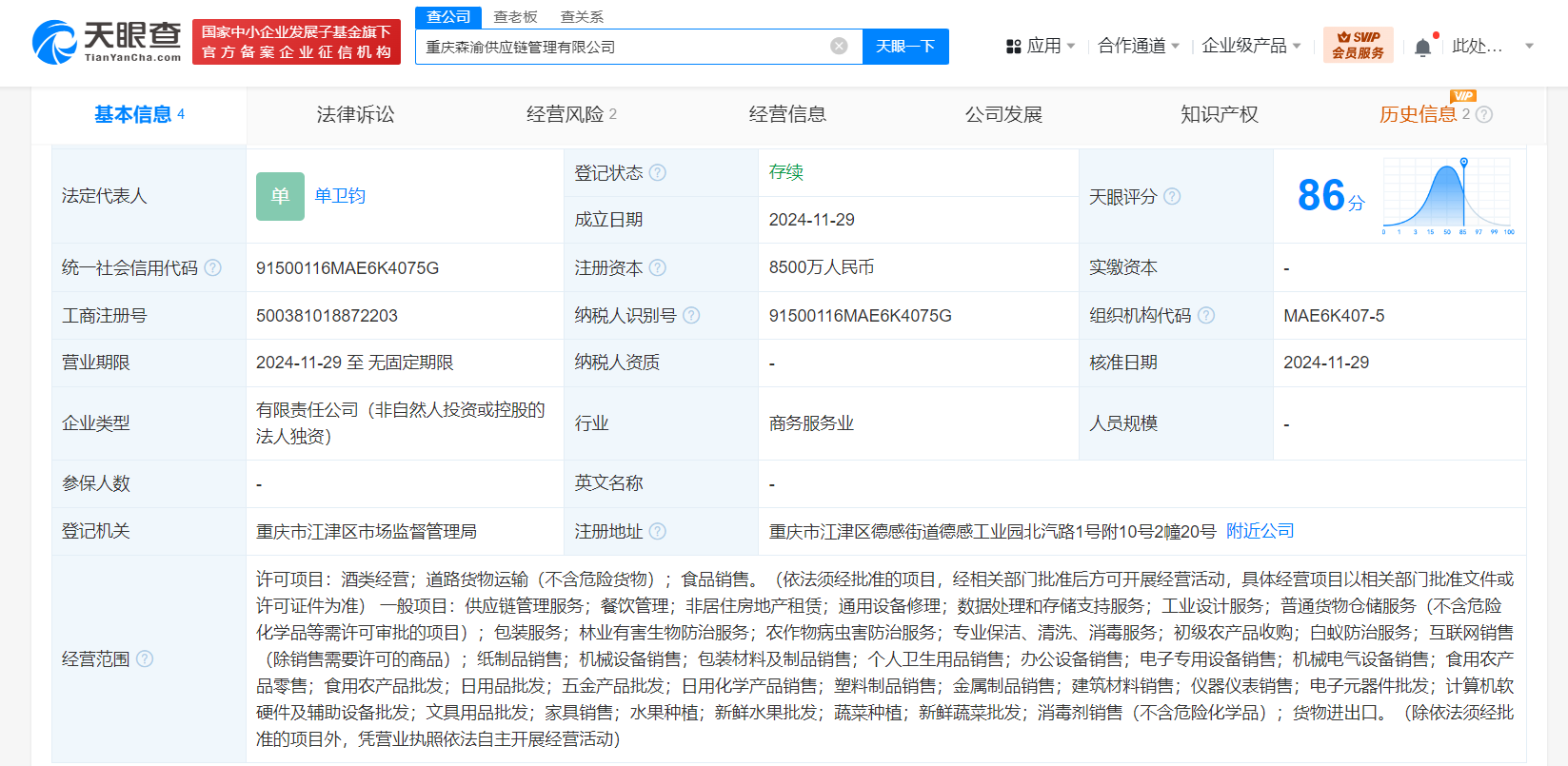This screenshot has width=1568, height=766.
Task: Open the 法律诉讼 tab
Action: tap(355, 114)
